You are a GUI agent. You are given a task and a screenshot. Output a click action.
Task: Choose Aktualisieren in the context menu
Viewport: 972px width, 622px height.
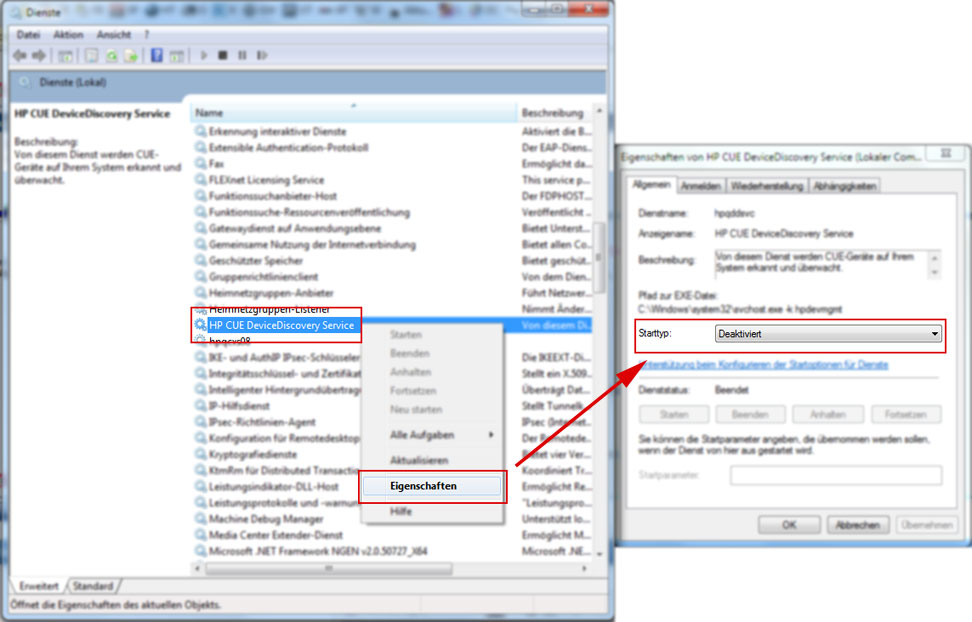click(432, 460)
